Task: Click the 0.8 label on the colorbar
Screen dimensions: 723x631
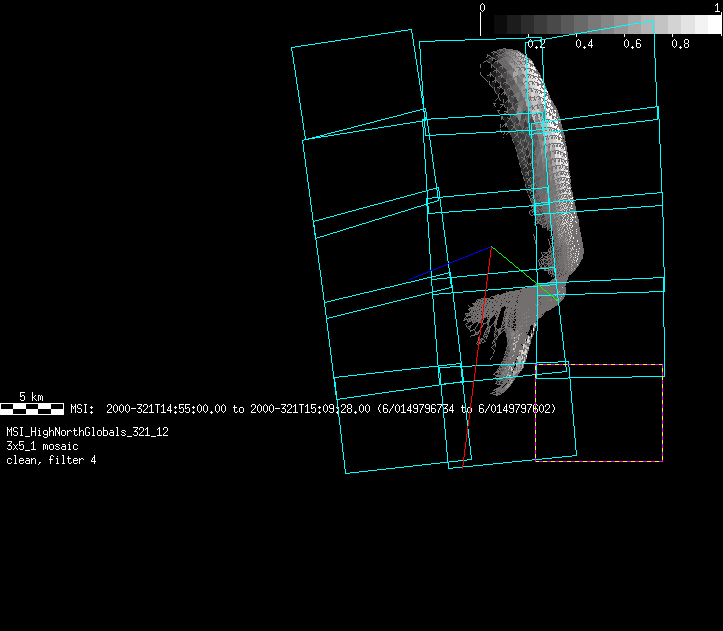Action: pyautogui.click(x=680, y=44)
